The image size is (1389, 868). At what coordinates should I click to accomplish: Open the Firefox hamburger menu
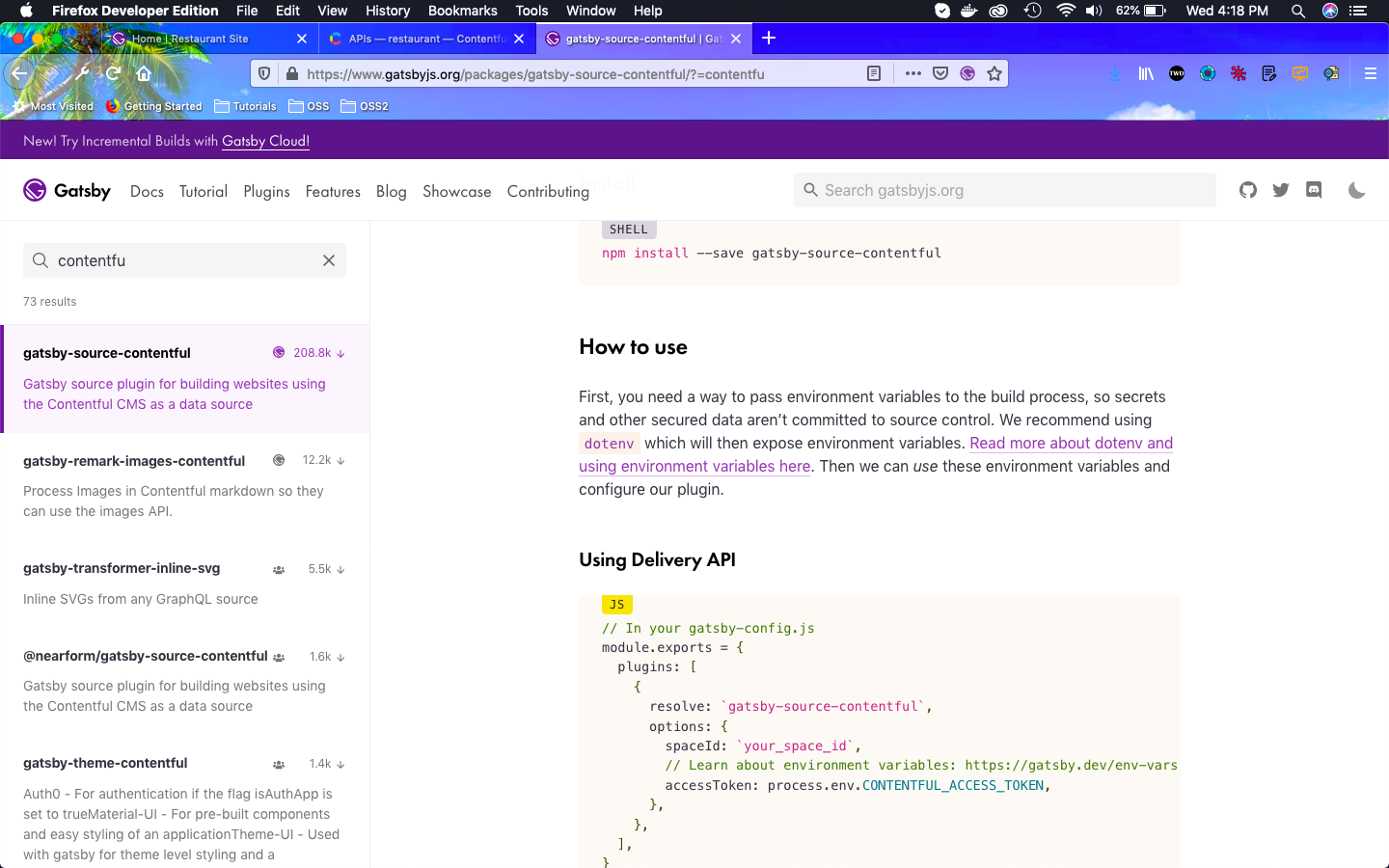click(x=1370, y=73)
